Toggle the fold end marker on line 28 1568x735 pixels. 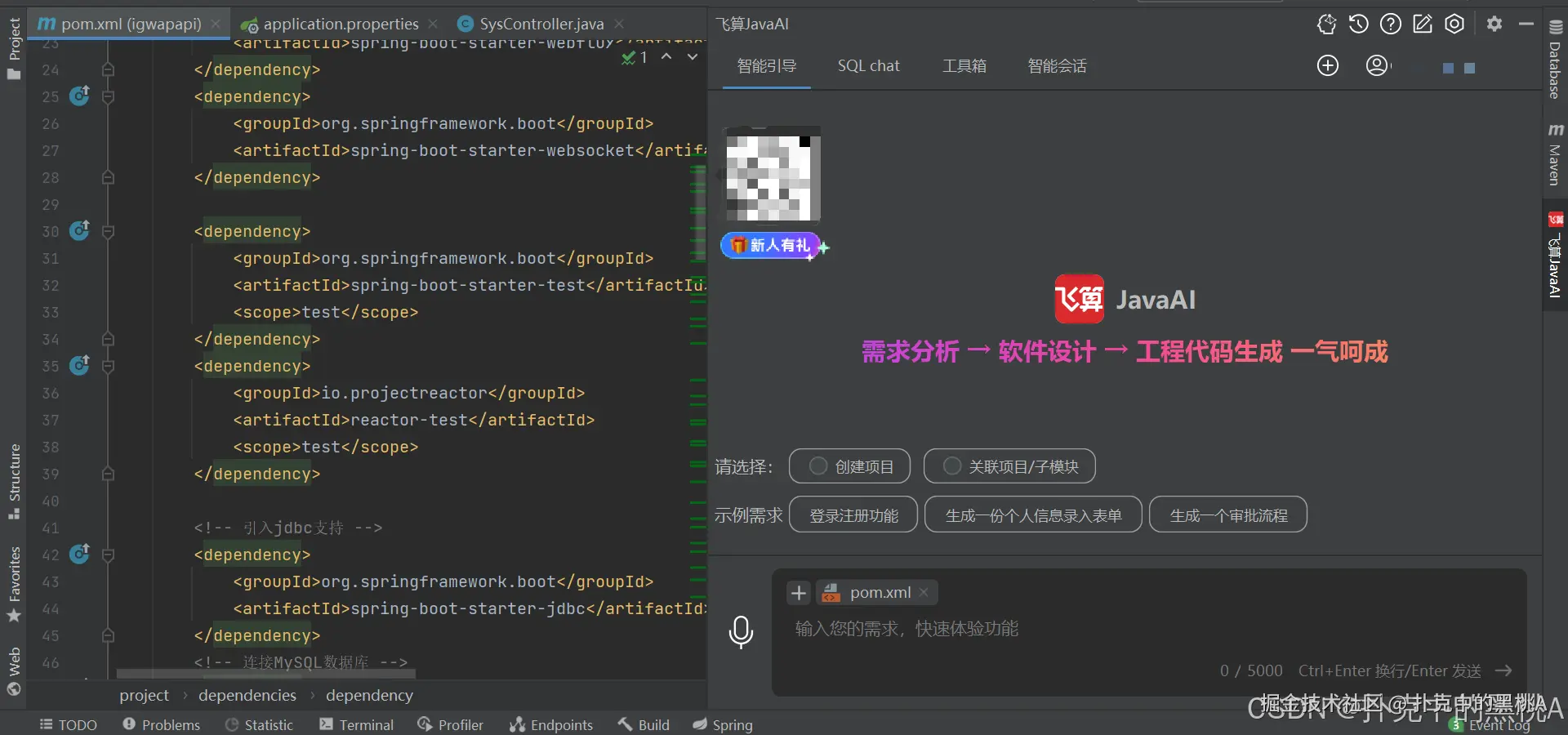tap(108, 177)
